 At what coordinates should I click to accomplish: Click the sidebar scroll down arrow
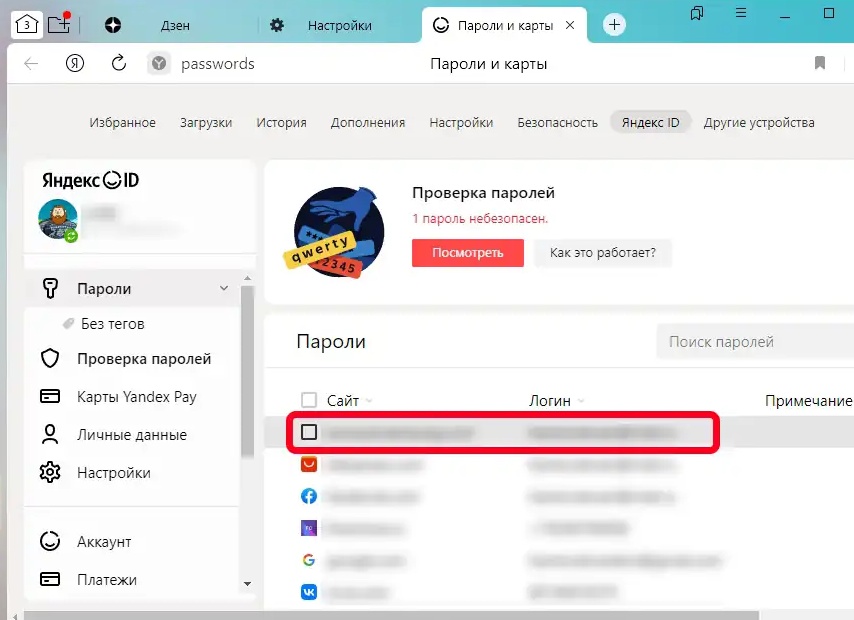click(247, 583)
